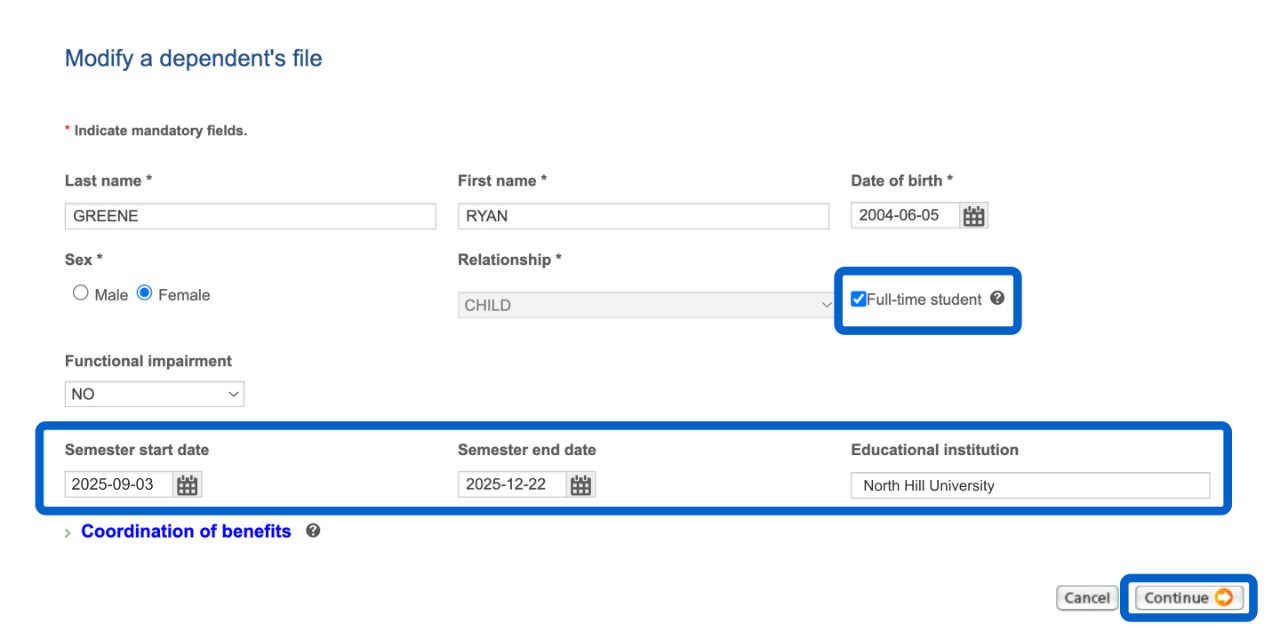
Task: Click the Semester end date text field
Action: pos(512,485)
